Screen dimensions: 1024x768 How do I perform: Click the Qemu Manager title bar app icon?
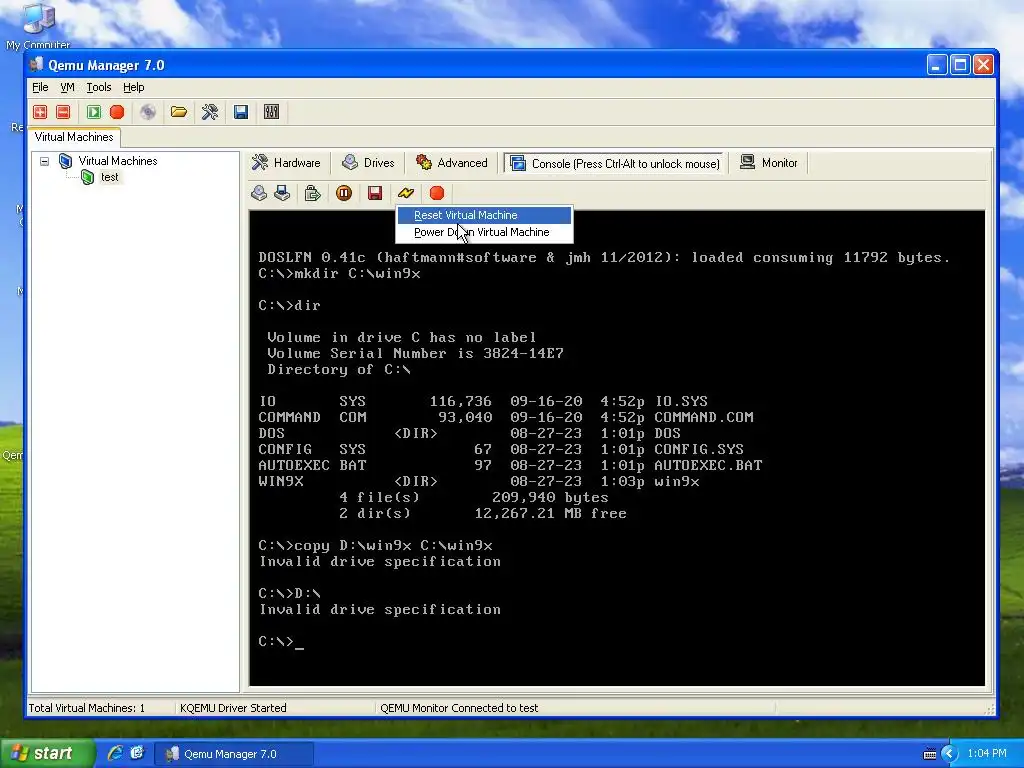point(37,65)
